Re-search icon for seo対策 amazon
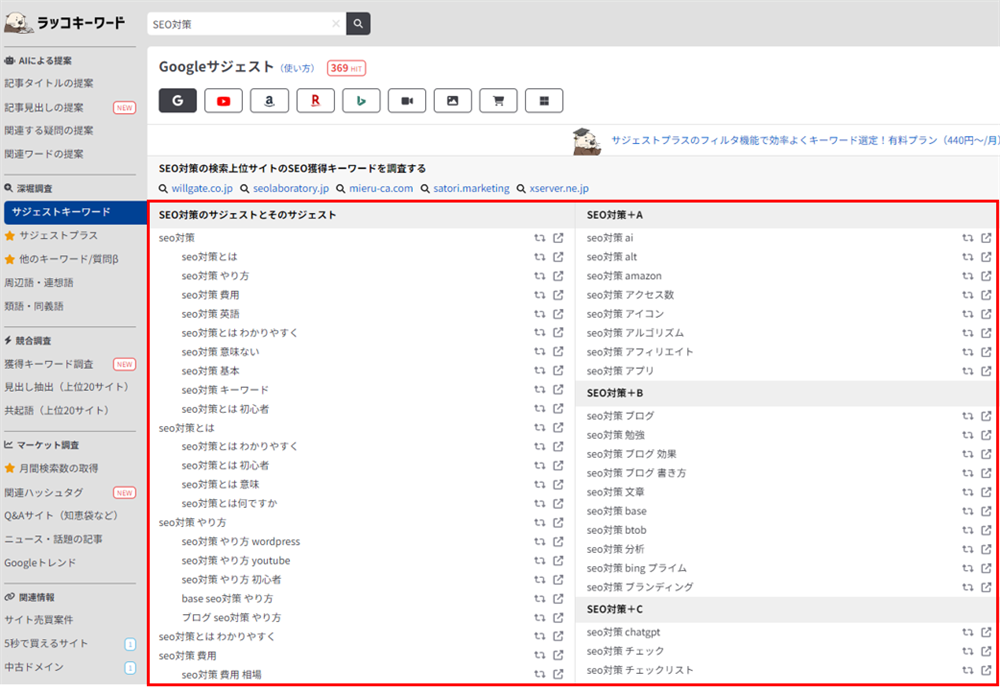The width and height of the screenshot is (1000, 692). click(967, 276)
